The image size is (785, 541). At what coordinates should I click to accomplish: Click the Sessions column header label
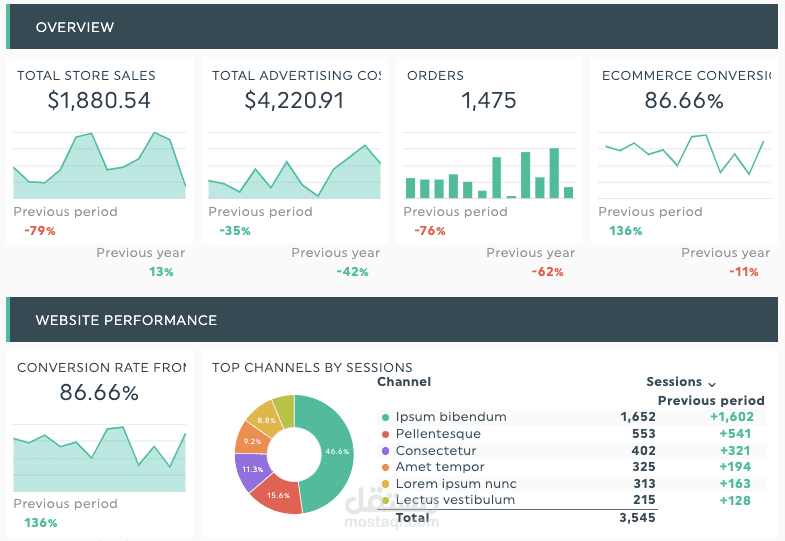pos(674,382)
